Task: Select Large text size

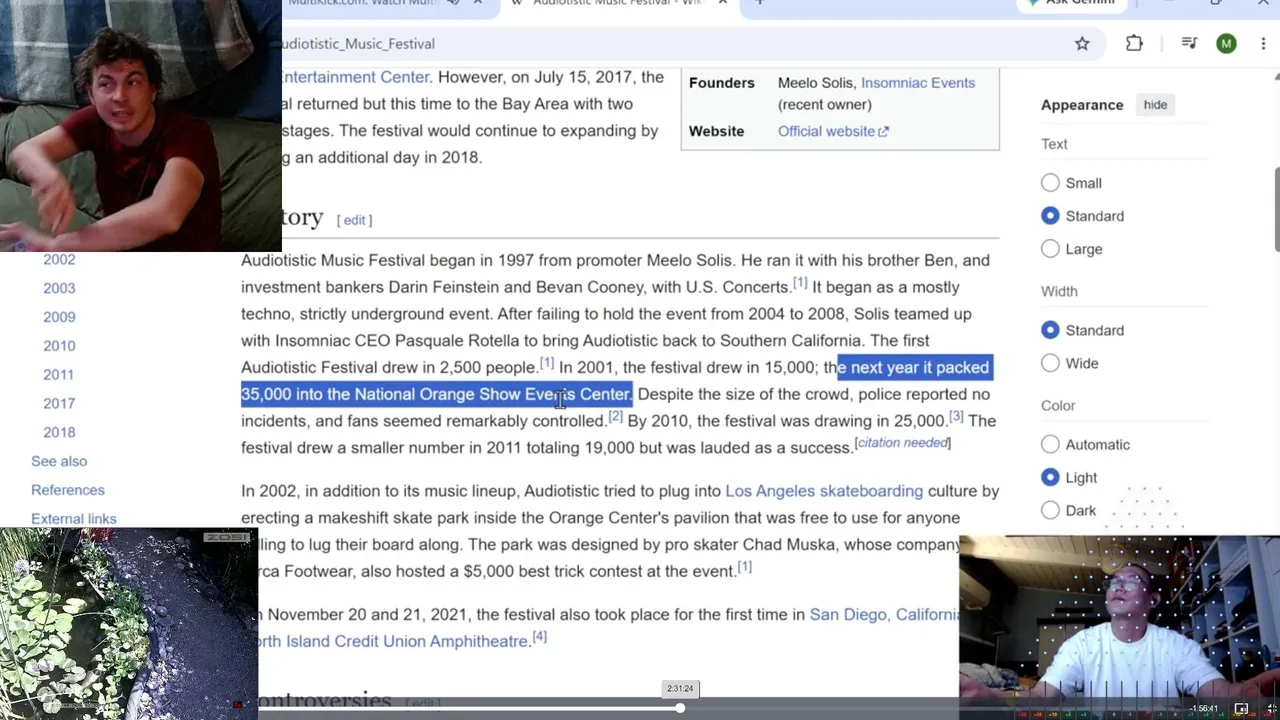Action: pos(1050,249)
